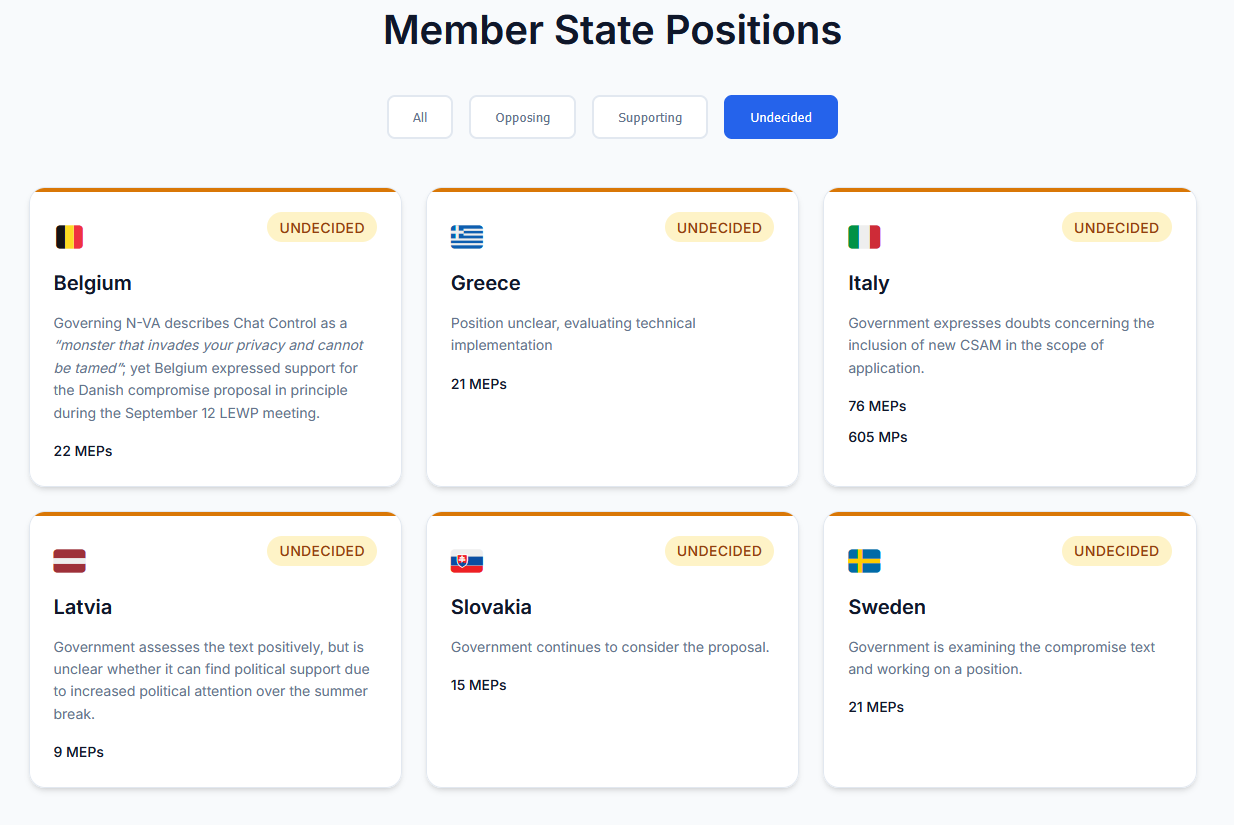The width and height of the screenshot is (1234, 825).
Task: Select the Undecided filter button
Action: pyautogui.click(x=780, y=117)
